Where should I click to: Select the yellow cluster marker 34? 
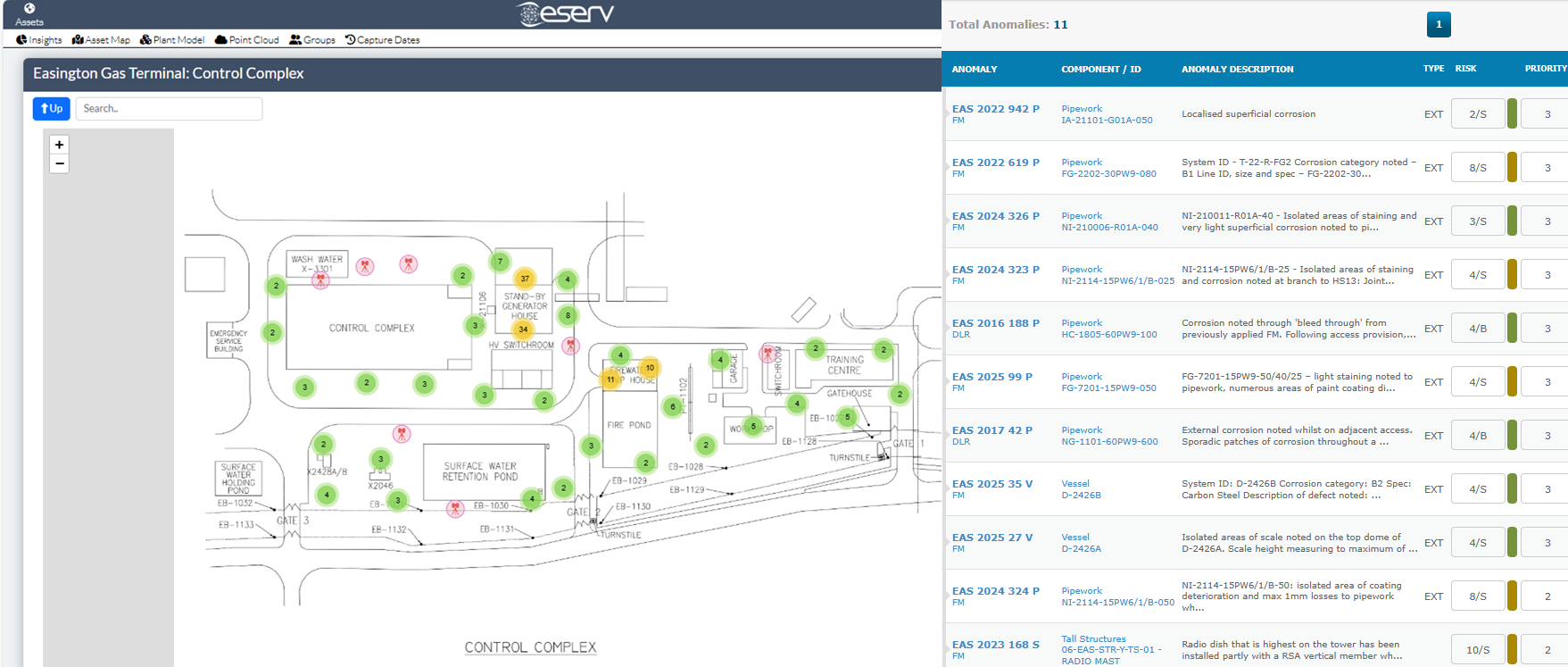pos(523,329)
